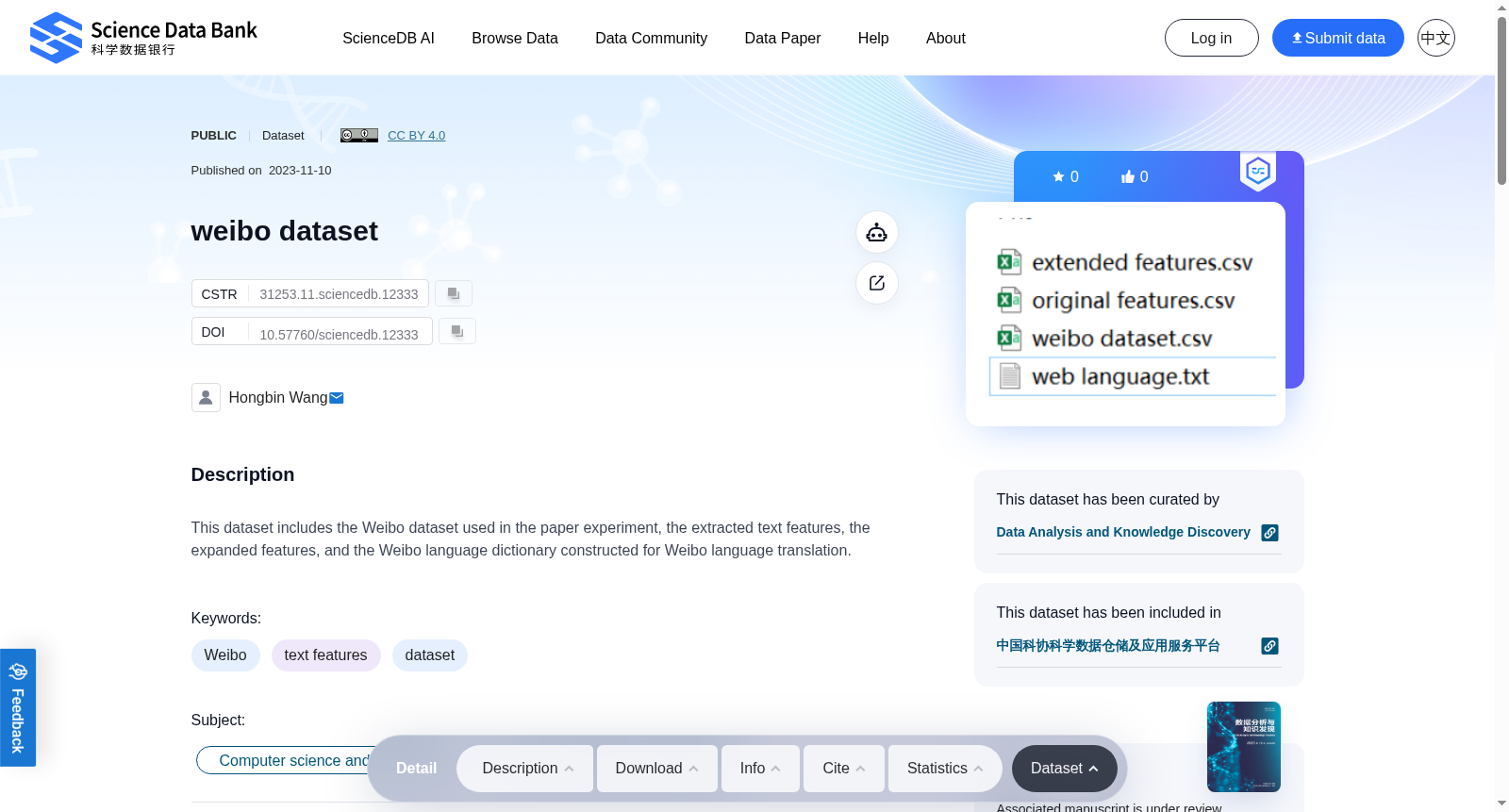Click weibo dataset.csv Excel icon
This screenshot has width=1509, height=812.
click(1009, 338)
